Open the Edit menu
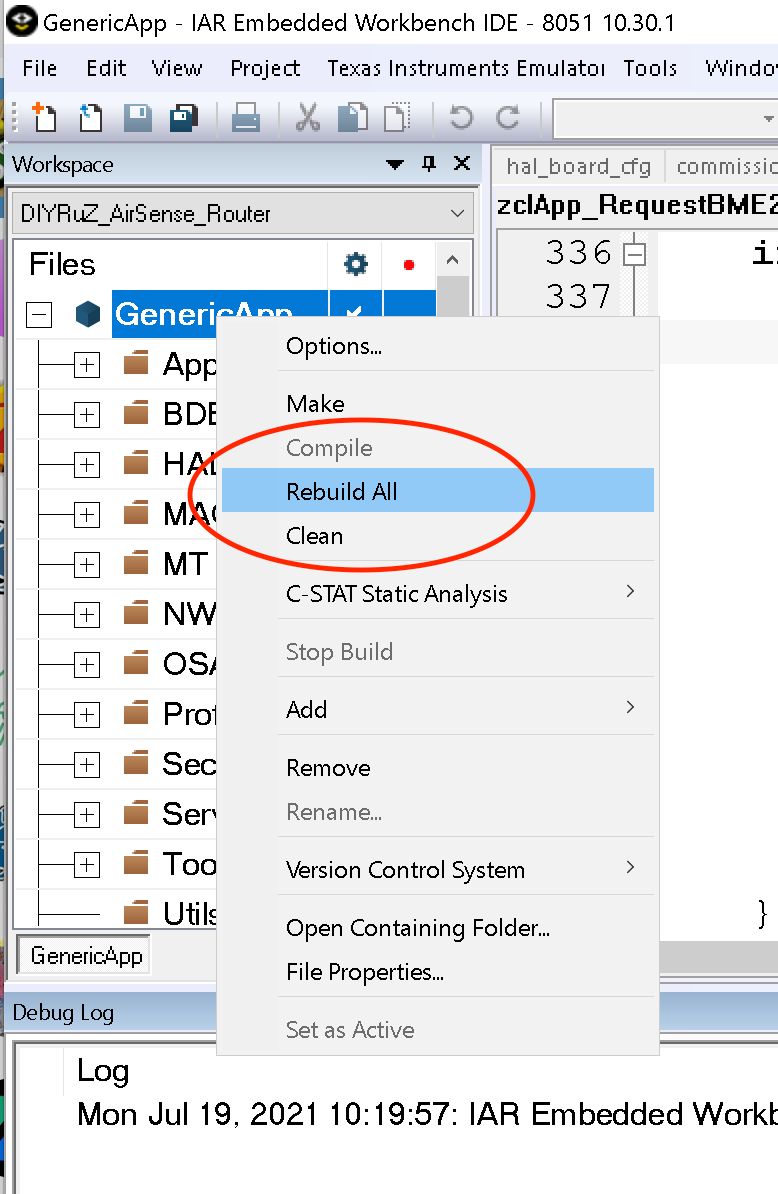Image resolution: width=778 pixels, height=1194 pixels. pos(106,69)
